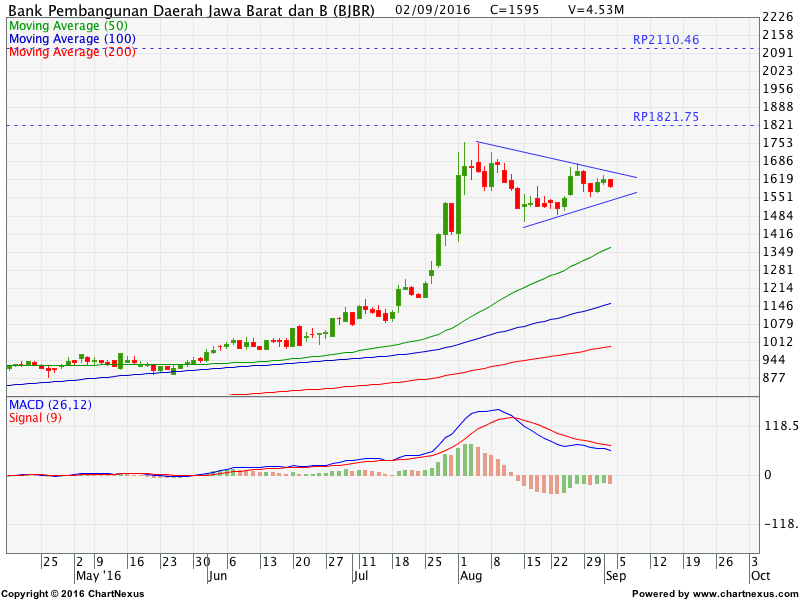Select the Moving Average (200) legend label
The image size is (800, 600).
(x=72, y=52)
